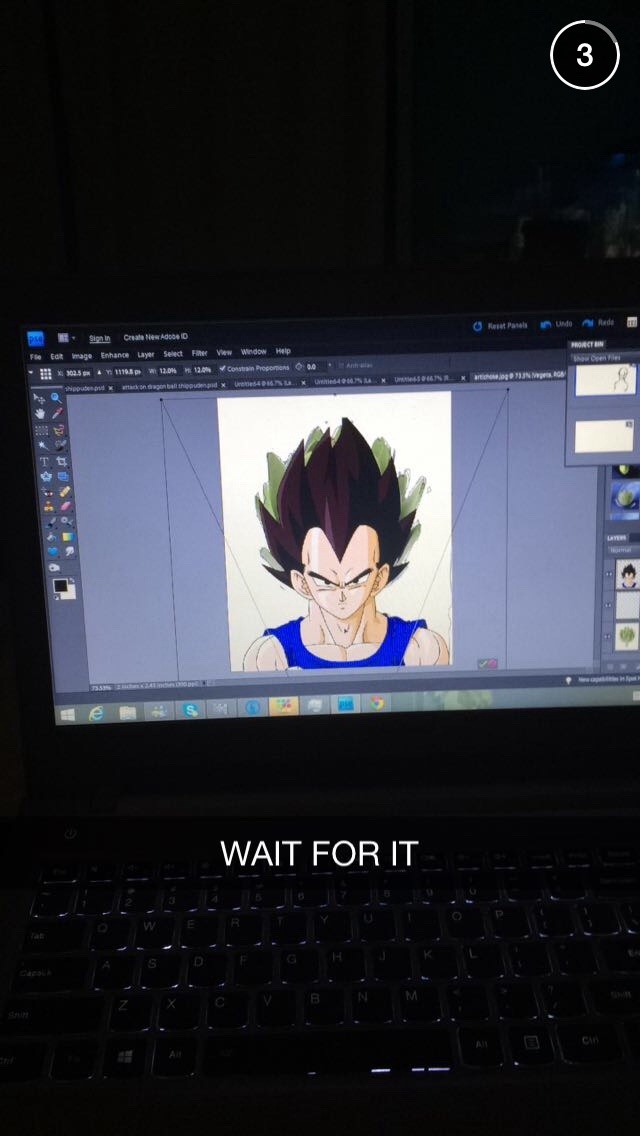Click the Rectangular Marquee tool
640x1136 pixels.
(41, 430)
